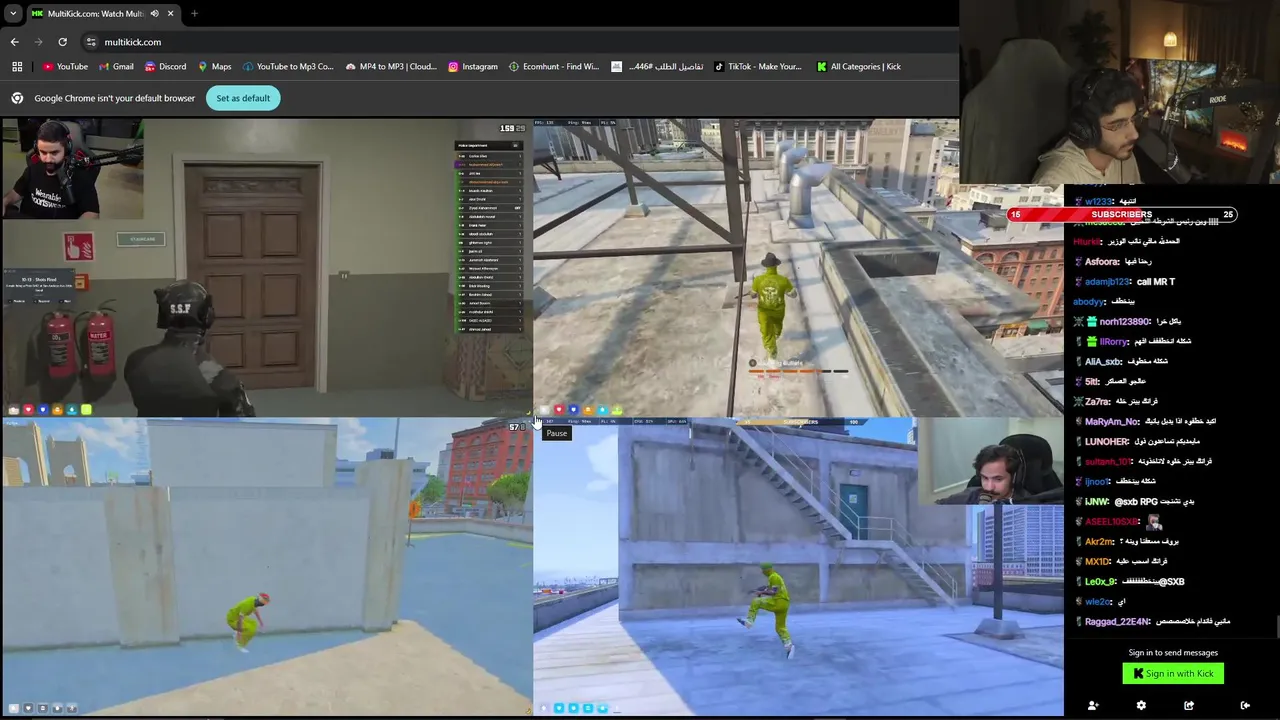
Task: Open the Ecomhunt bookmark
Action: coord(553,66)
